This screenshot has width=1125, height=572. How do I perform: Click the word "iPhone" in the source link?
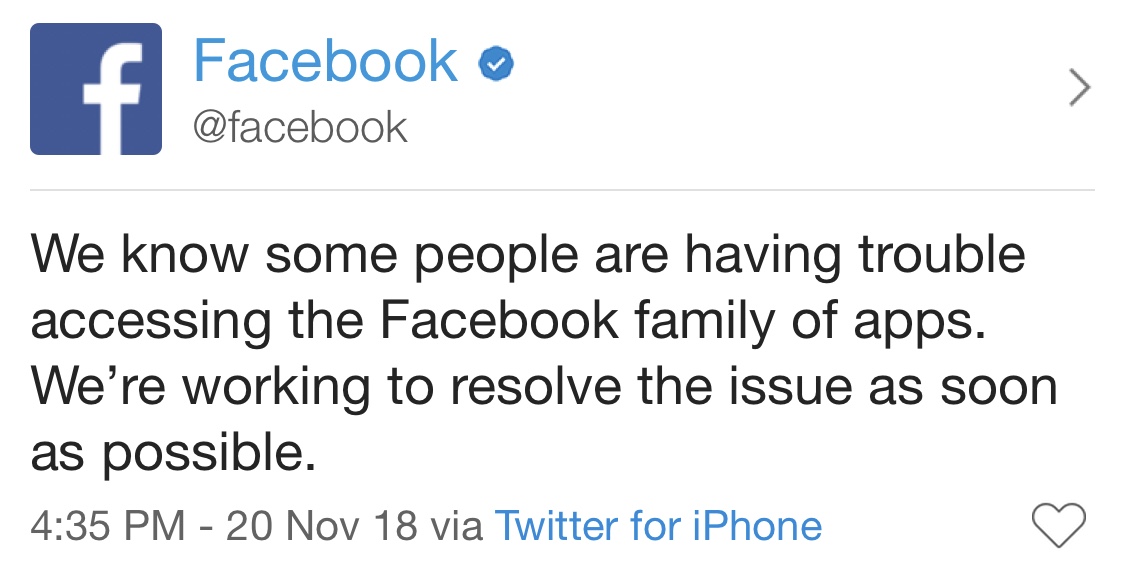[757, 526]
